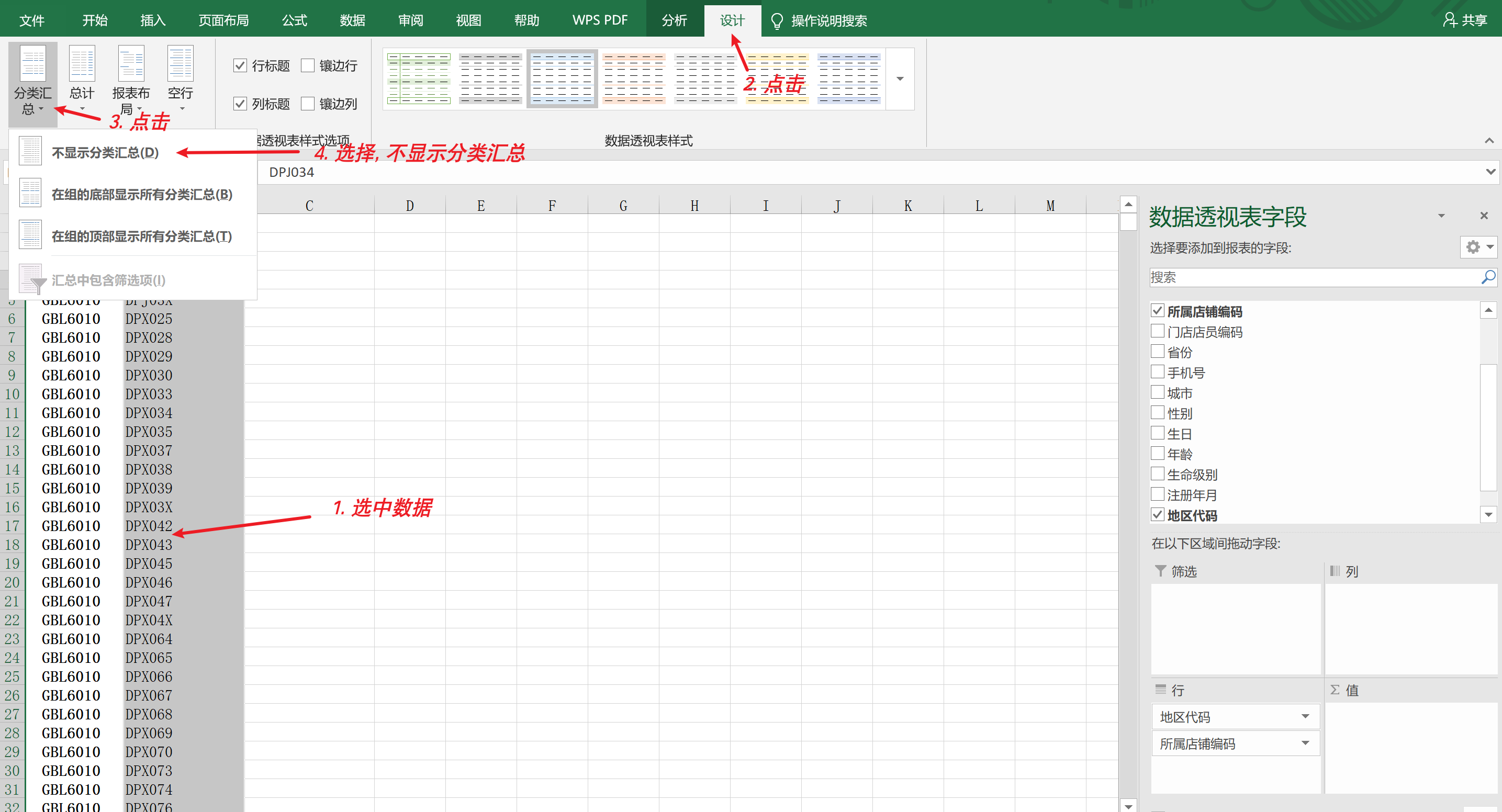Choose 不显示分类汇总(D) from the menu
Image resolution: width=1502 pixels, height=812 pixels.
point(105,153)
